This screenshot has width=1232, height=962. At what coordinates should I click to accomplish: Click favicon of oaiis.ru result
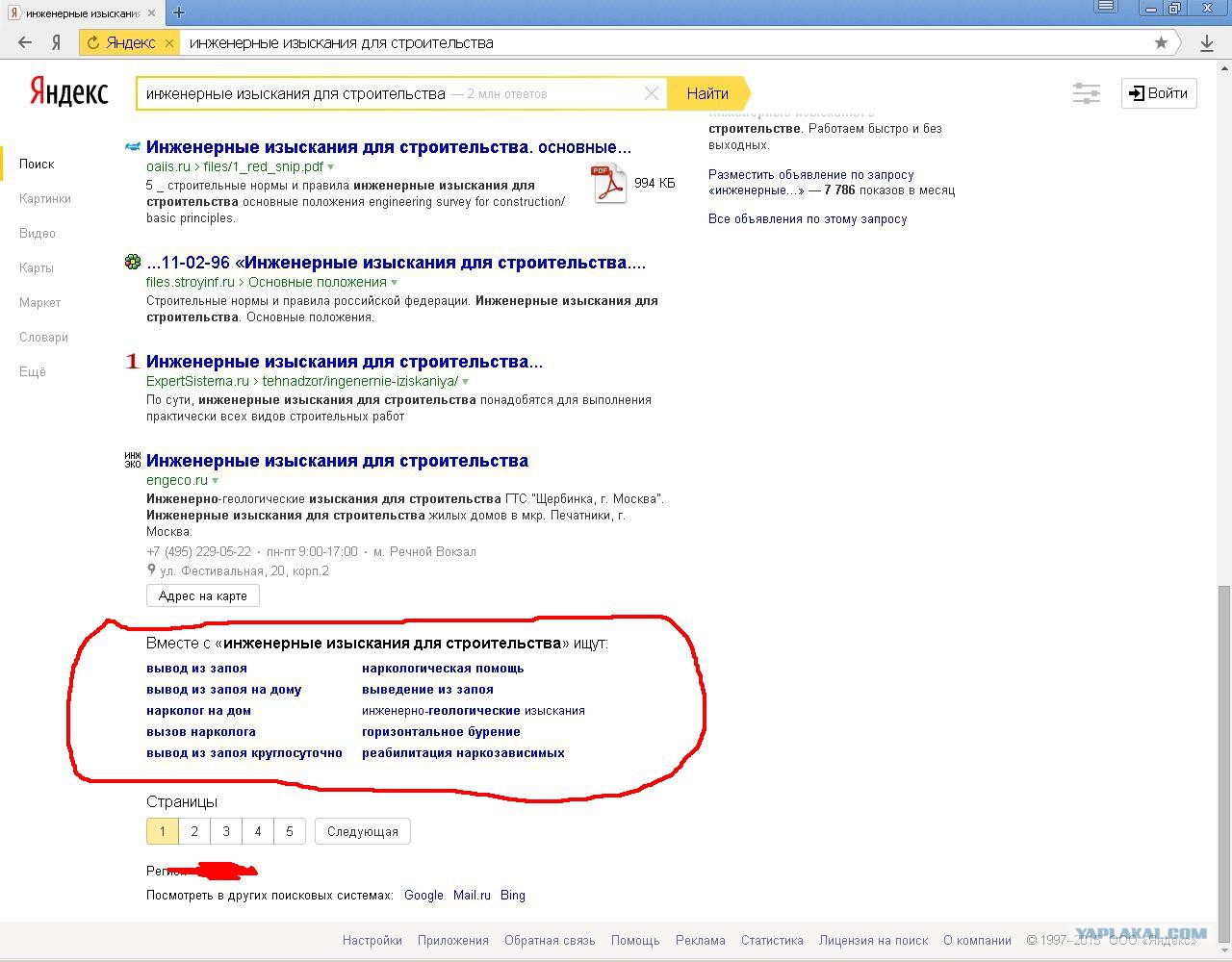[x=133, y=147]
